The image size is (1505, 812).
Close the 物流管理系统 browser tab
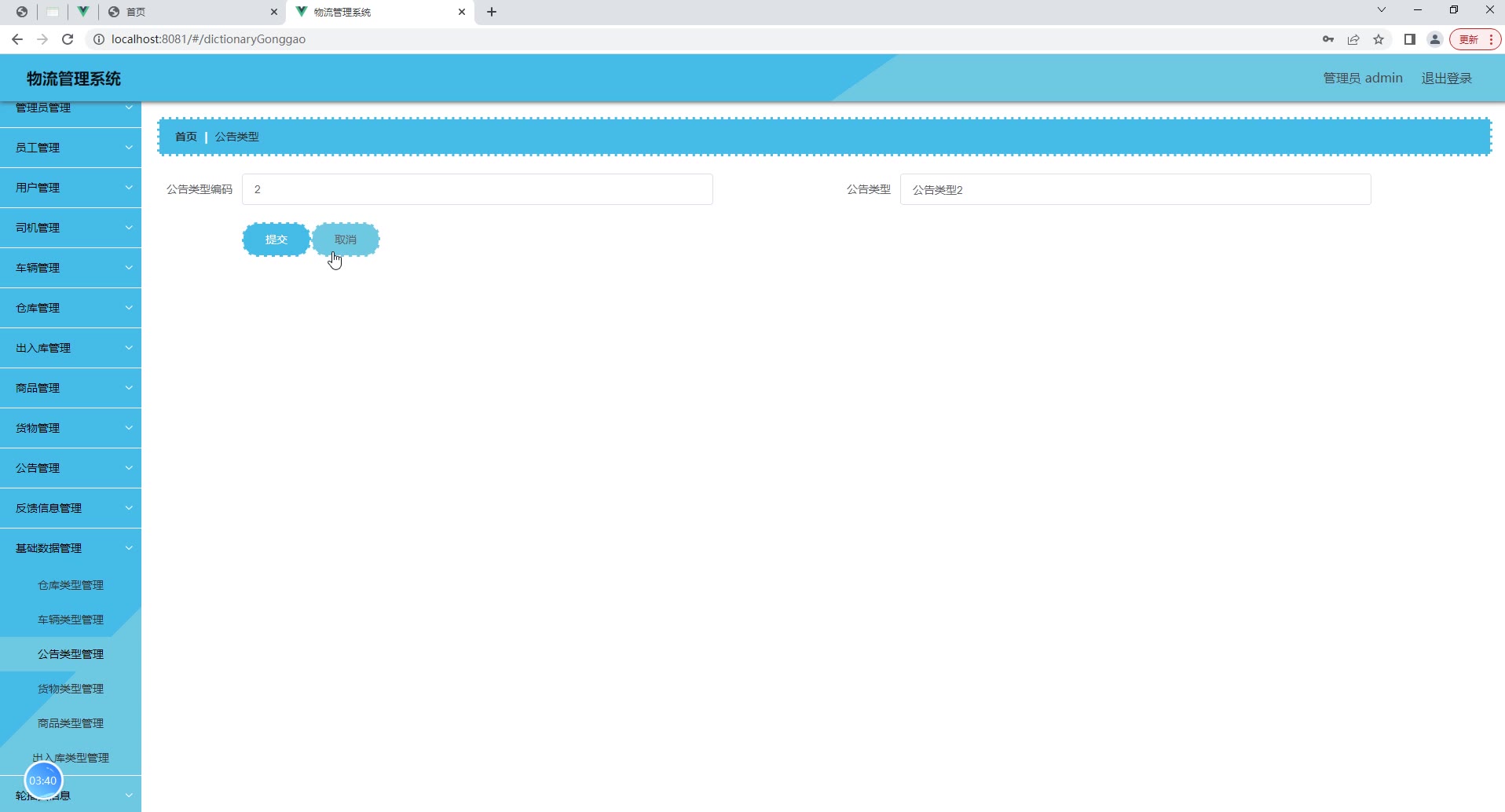coord(462,12)
